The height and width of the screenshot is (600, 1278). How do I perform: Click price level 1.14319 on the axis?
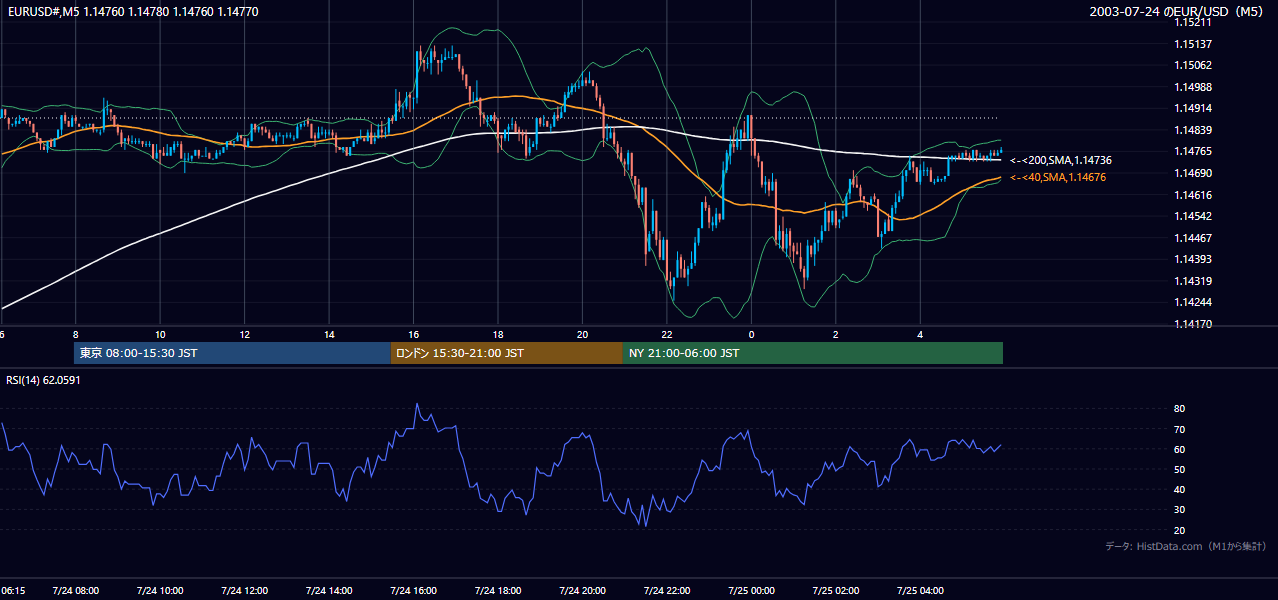tap(1192, 281)
